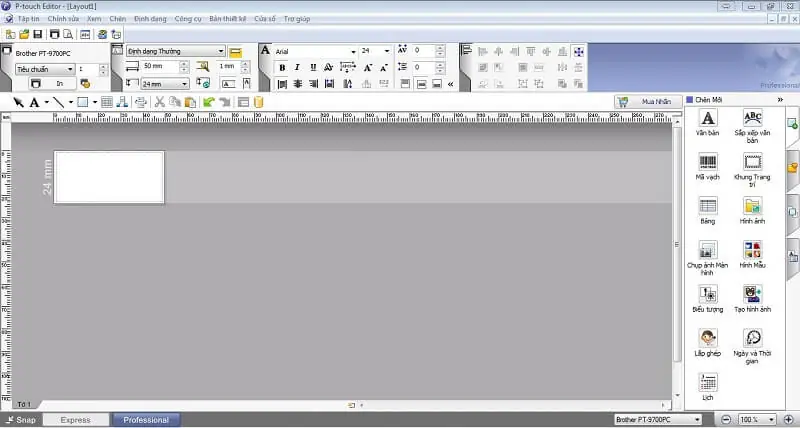Click the Mua Nhãn button
Image resolution: width=800 pixels, height=428 pixels.
[648, 102]
